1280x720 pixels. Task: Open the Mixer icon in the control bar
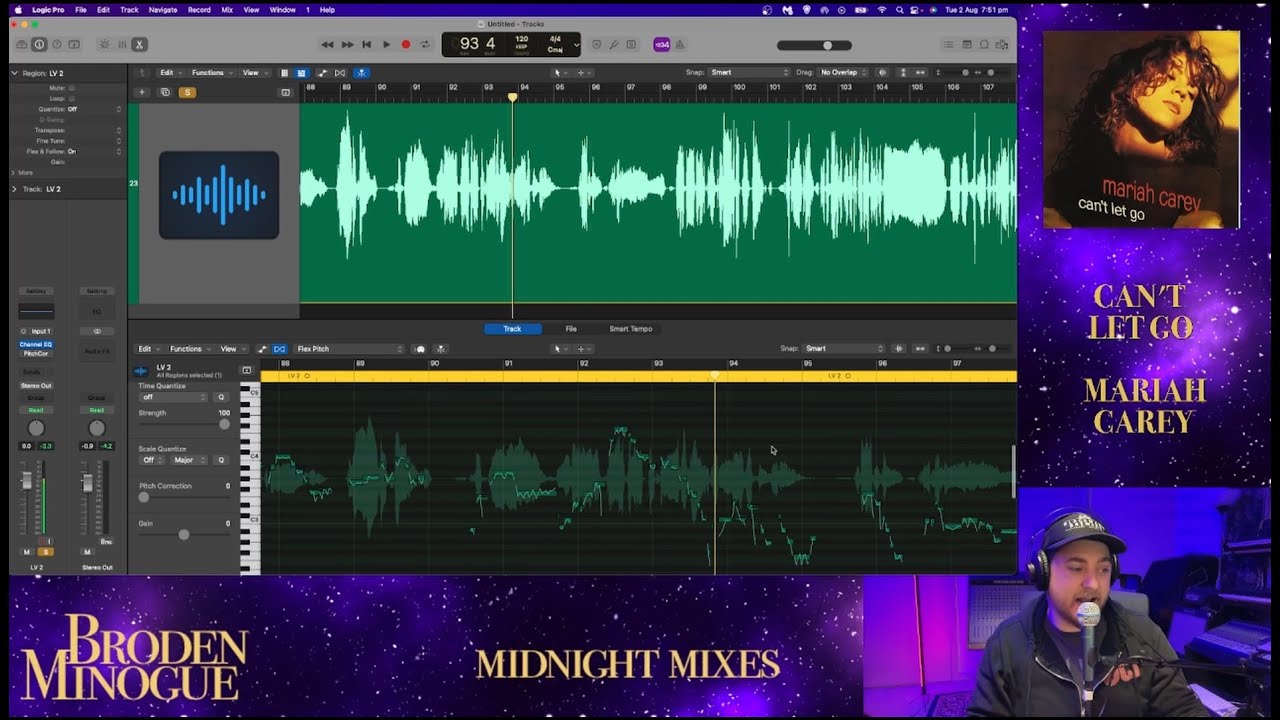122,44
